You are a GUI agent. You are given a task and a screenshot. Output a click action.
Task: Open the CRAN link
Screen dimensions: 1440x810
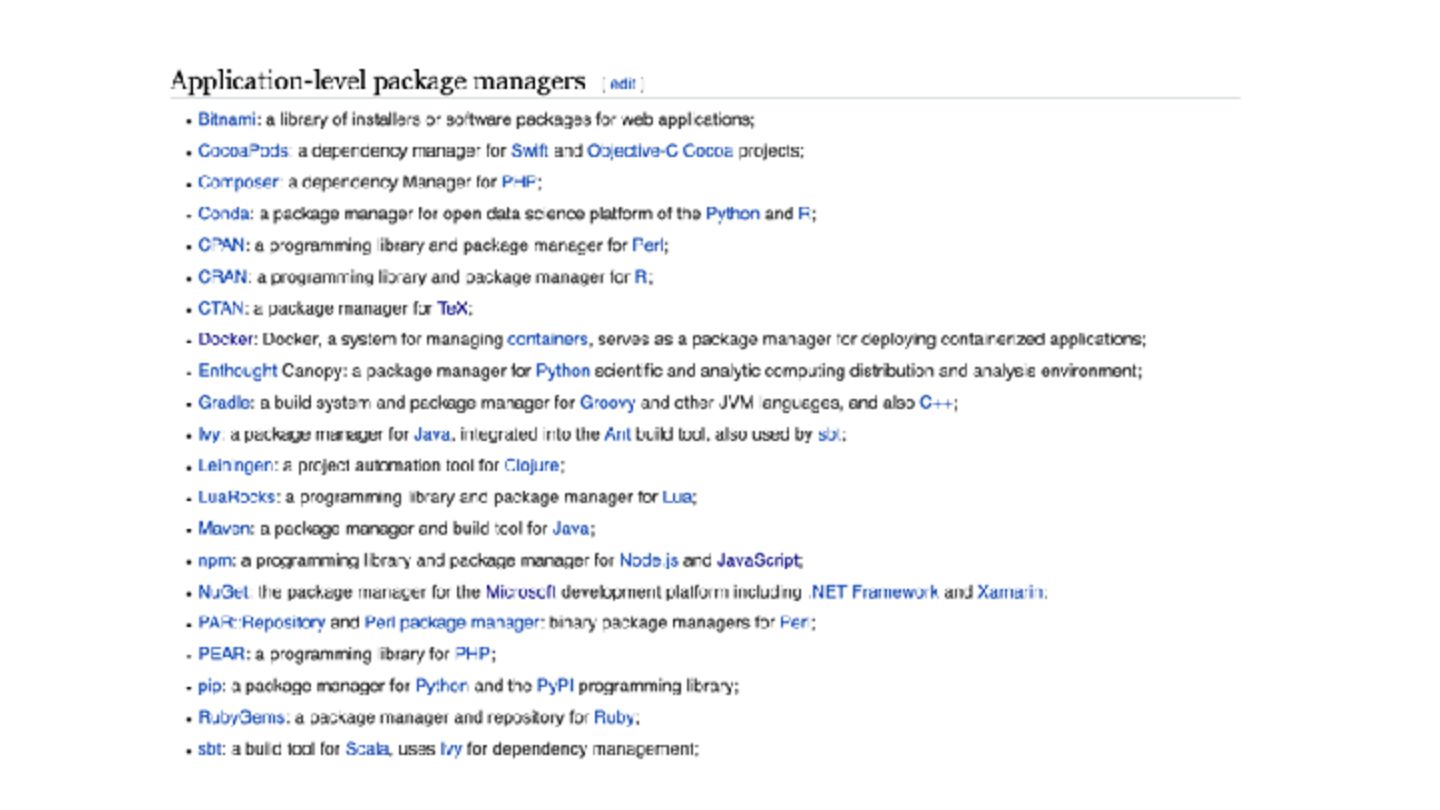[x=222, y=277]
